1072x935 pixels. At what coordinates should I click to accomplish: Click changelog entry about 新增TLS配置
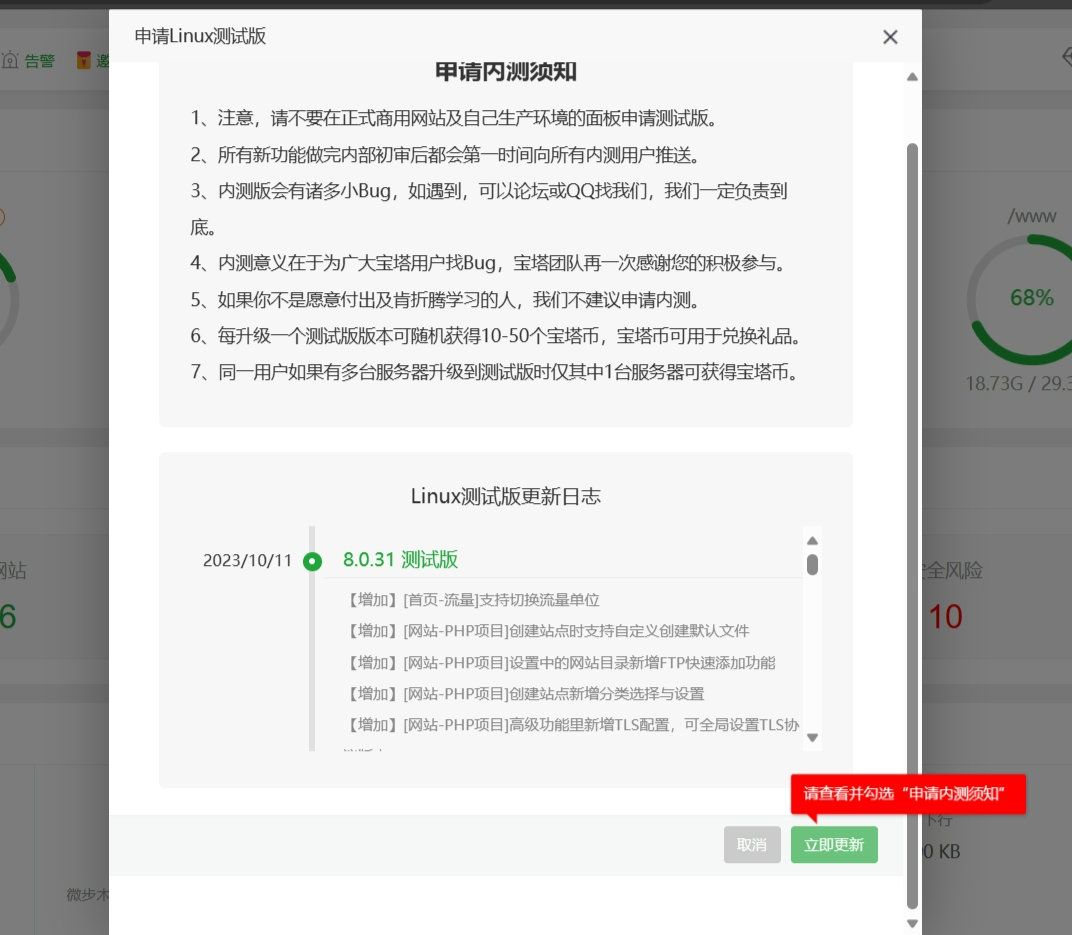pyautogui.click(x=572, y=724)
